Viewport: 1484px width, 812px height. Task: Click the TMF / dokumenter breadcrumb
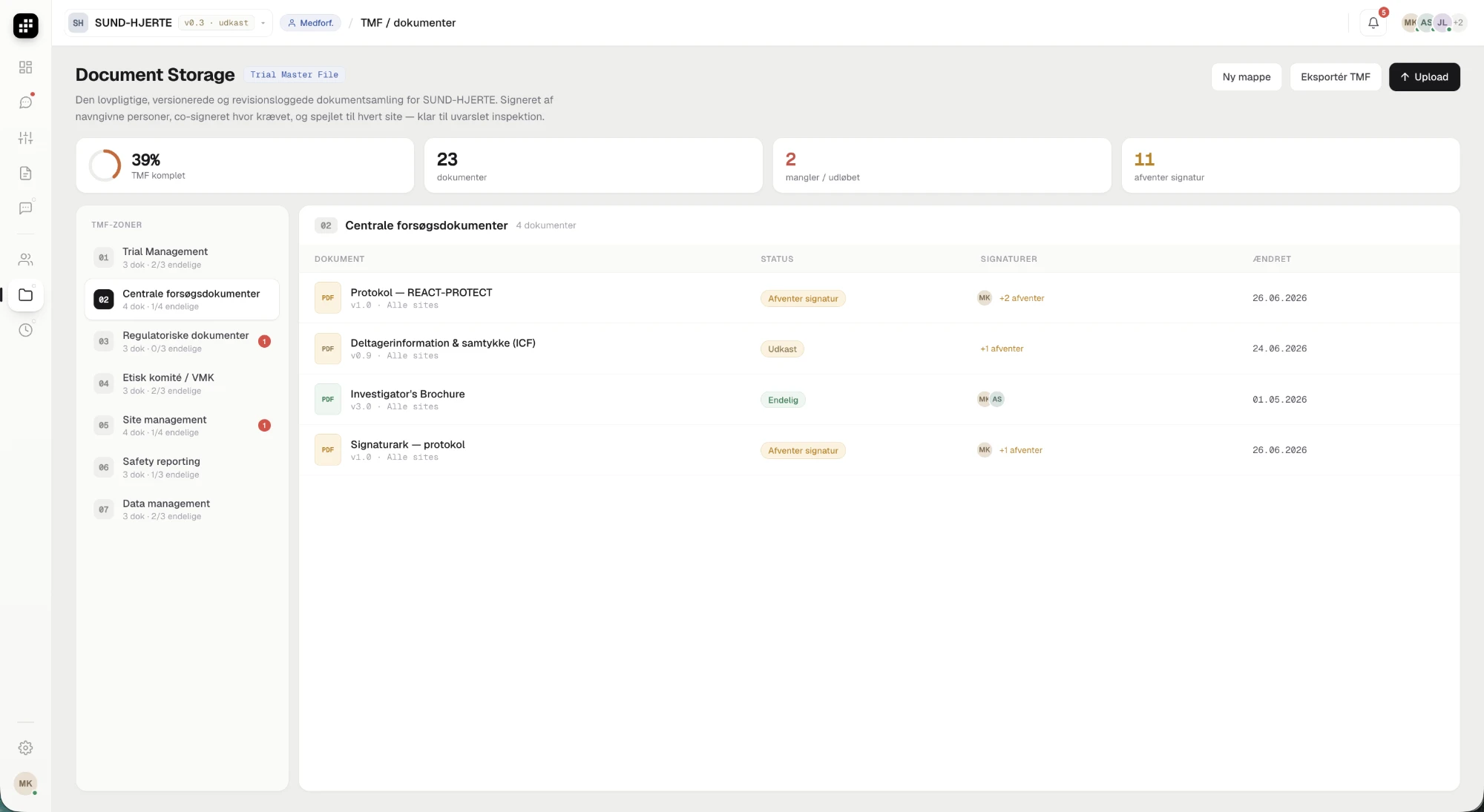[x=408, y=23]
